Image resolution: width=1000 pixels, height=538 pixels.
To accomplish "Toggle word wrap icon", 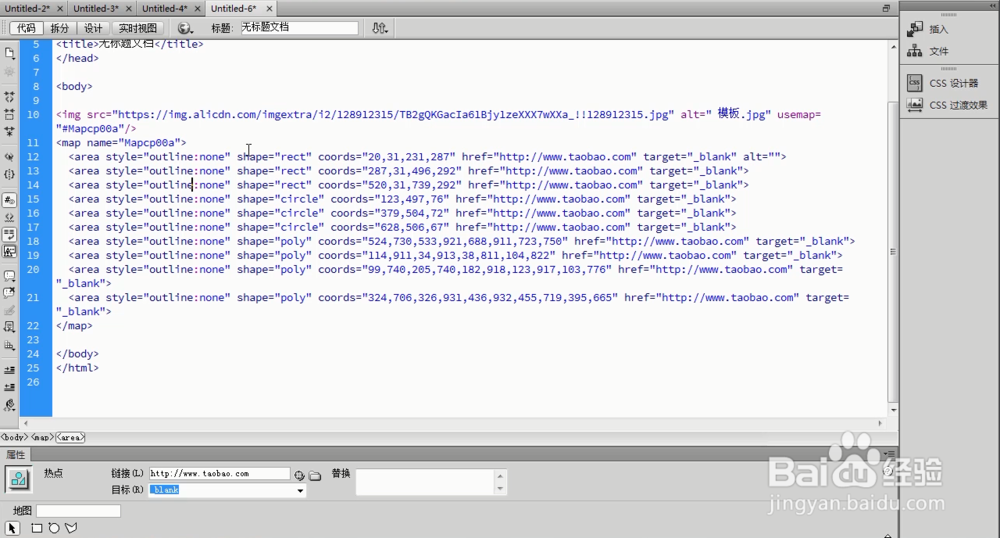I will click(10, 235).
